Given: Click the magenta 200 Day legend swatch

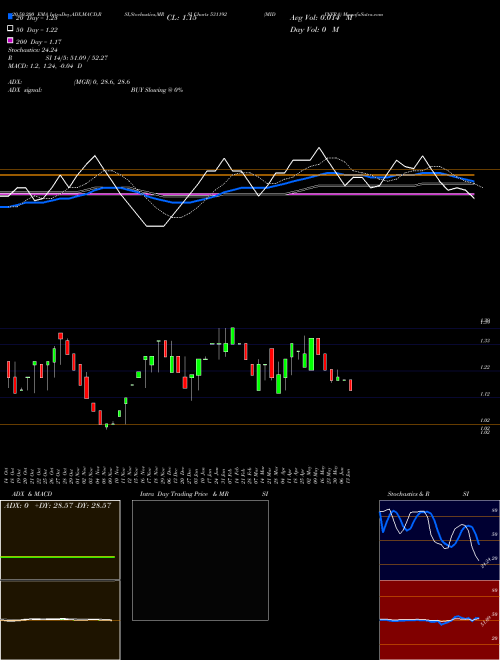Looking at the screenshot, I should coord(10,40).
